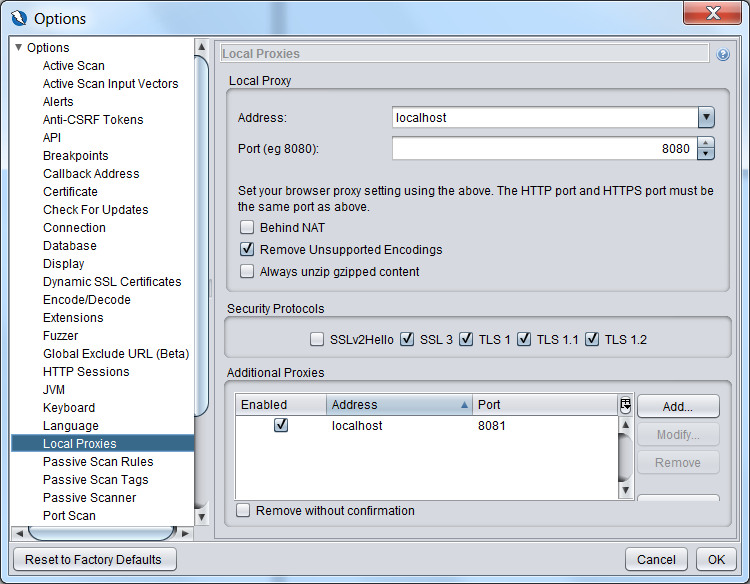Confirm with the OK button
The image size is (750, 584).
tap(716, 559)
